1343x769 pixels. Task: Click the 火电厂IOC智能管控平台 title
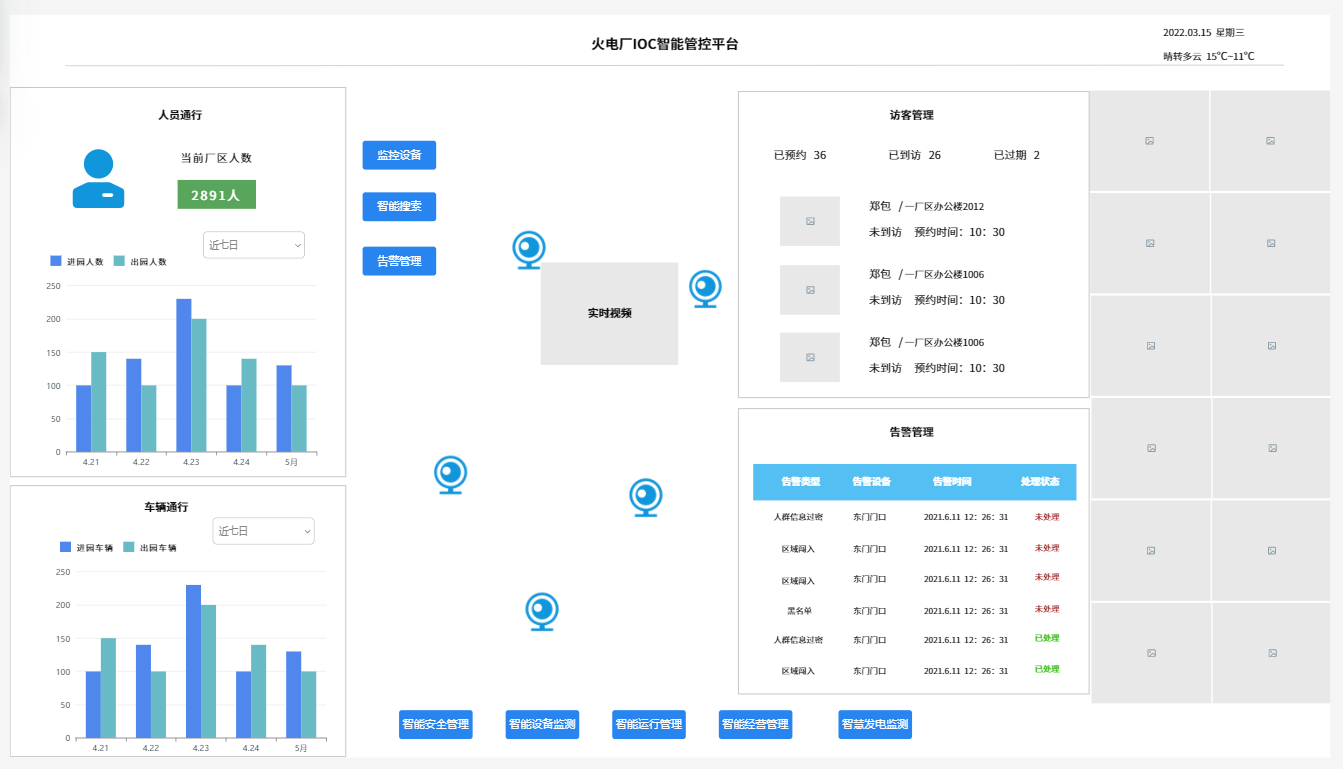(x=665, y=44)
